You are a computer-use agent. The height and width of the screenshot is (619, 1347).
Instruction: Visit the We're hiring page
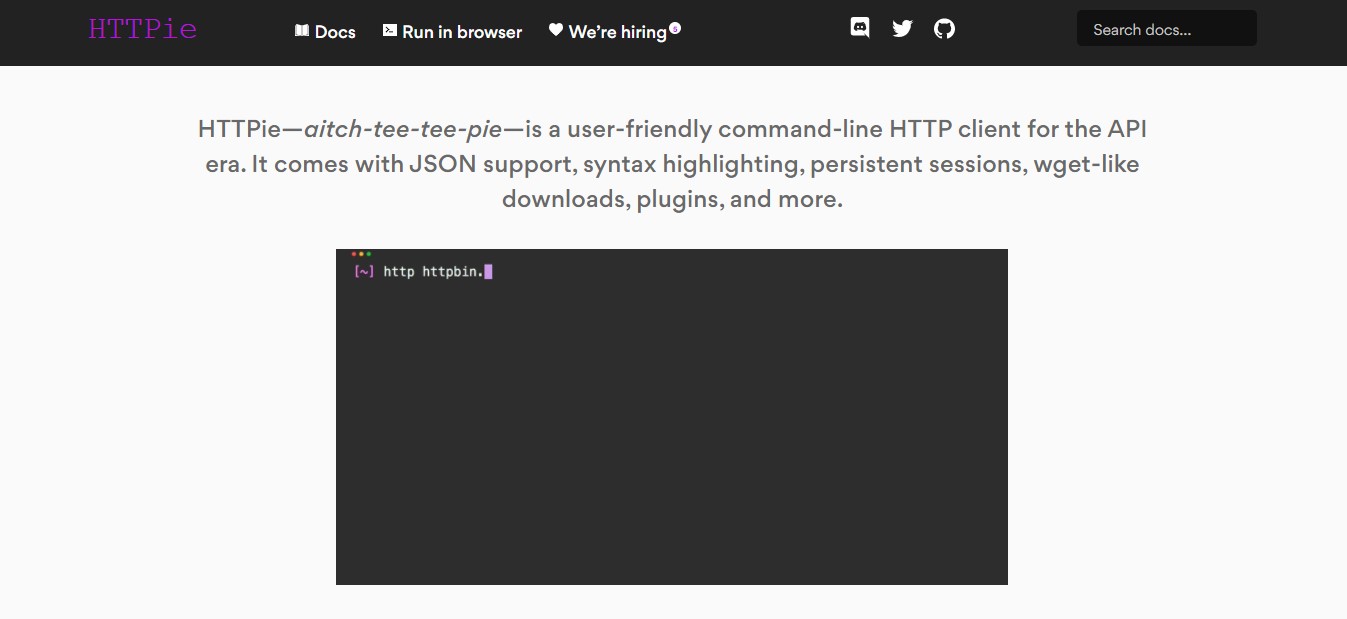[x=614, y=32]
